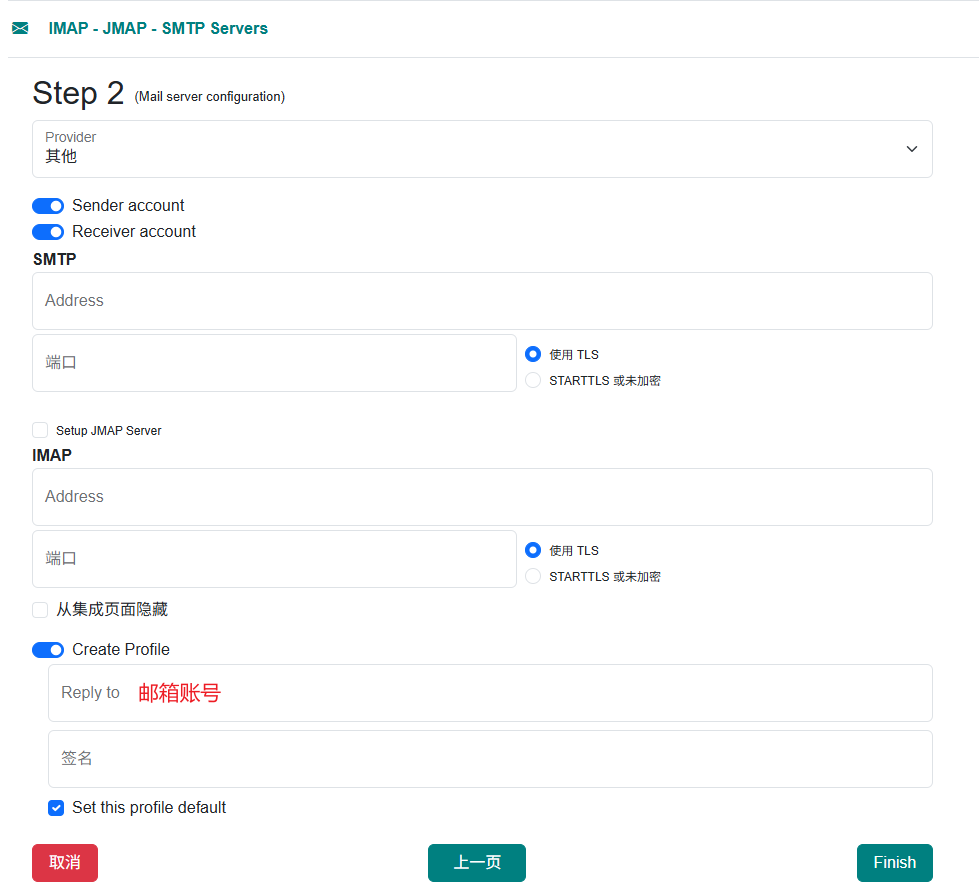Select STARTTLS 或未加密 for SMTP

(x=532, y=380)
